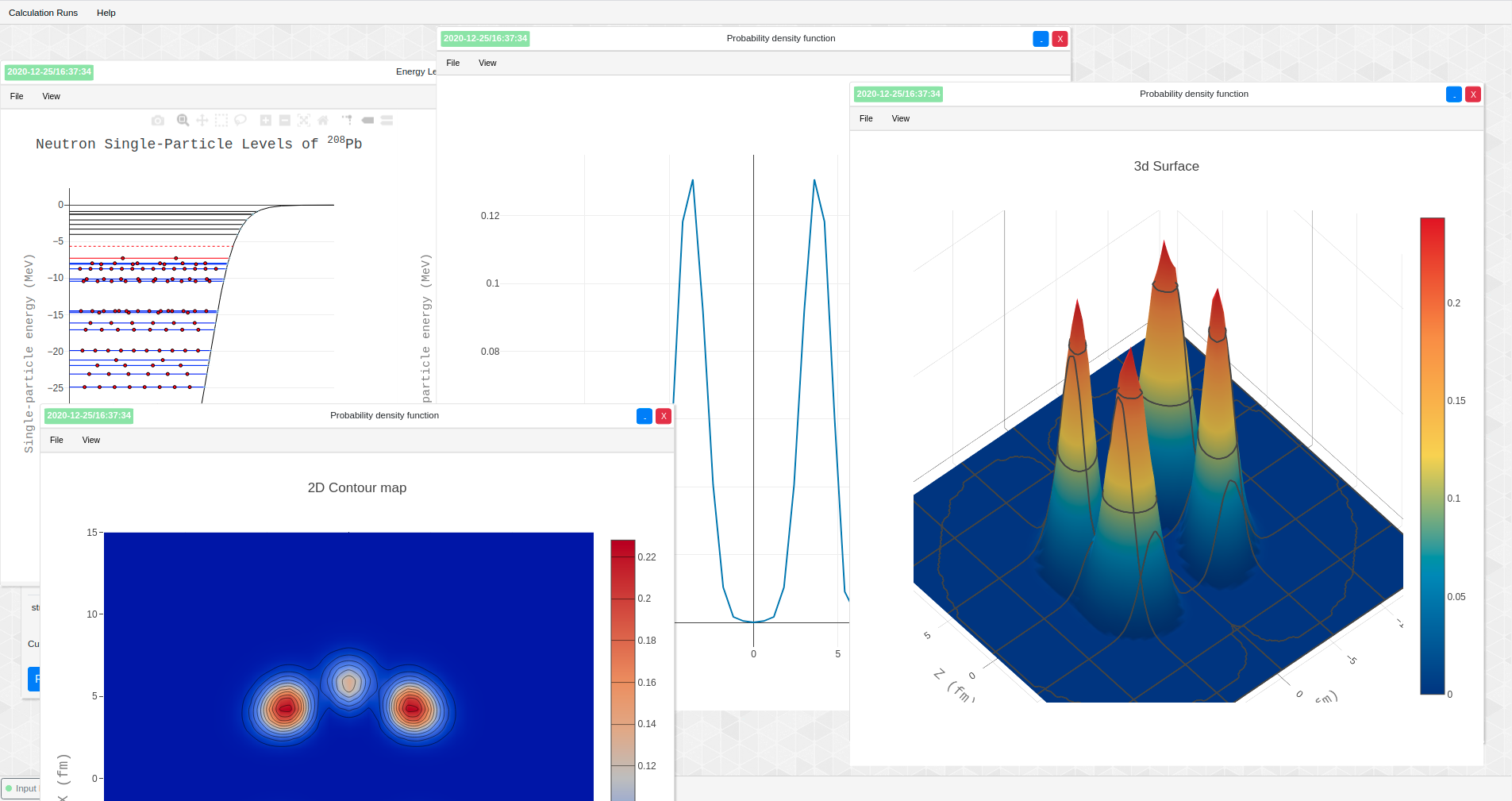Select the Pan tool in plot toolbar
Screen dimensions: 1512x801
tap(202, 121)
